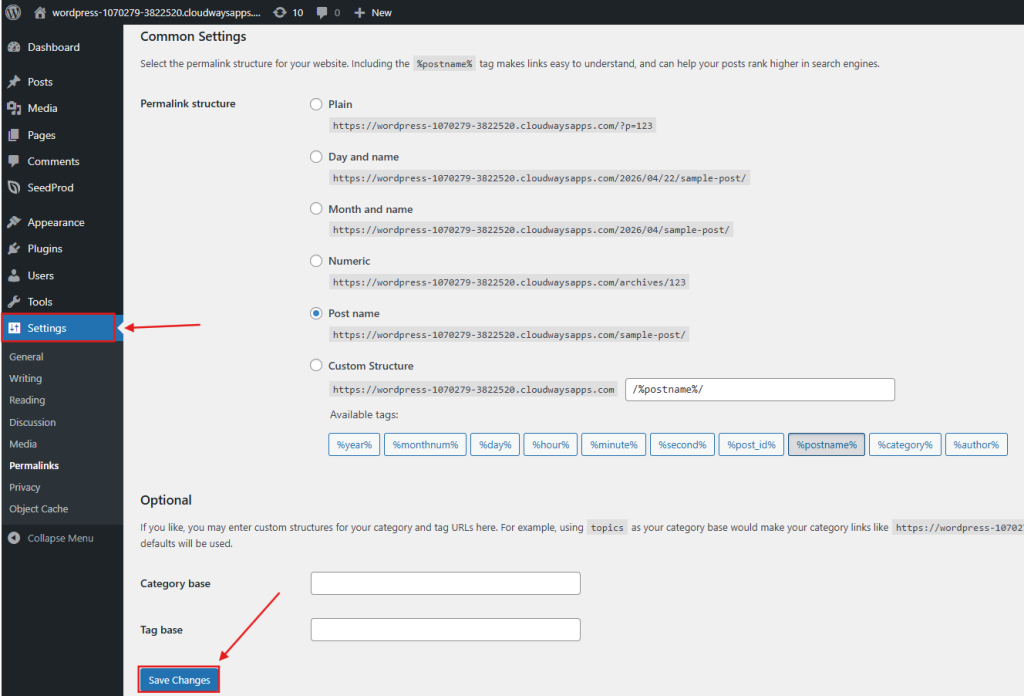Image resolution: width=1024 pixels, height=696 pixels.
Task: Click the Users person icon
Action: point(14,276)
